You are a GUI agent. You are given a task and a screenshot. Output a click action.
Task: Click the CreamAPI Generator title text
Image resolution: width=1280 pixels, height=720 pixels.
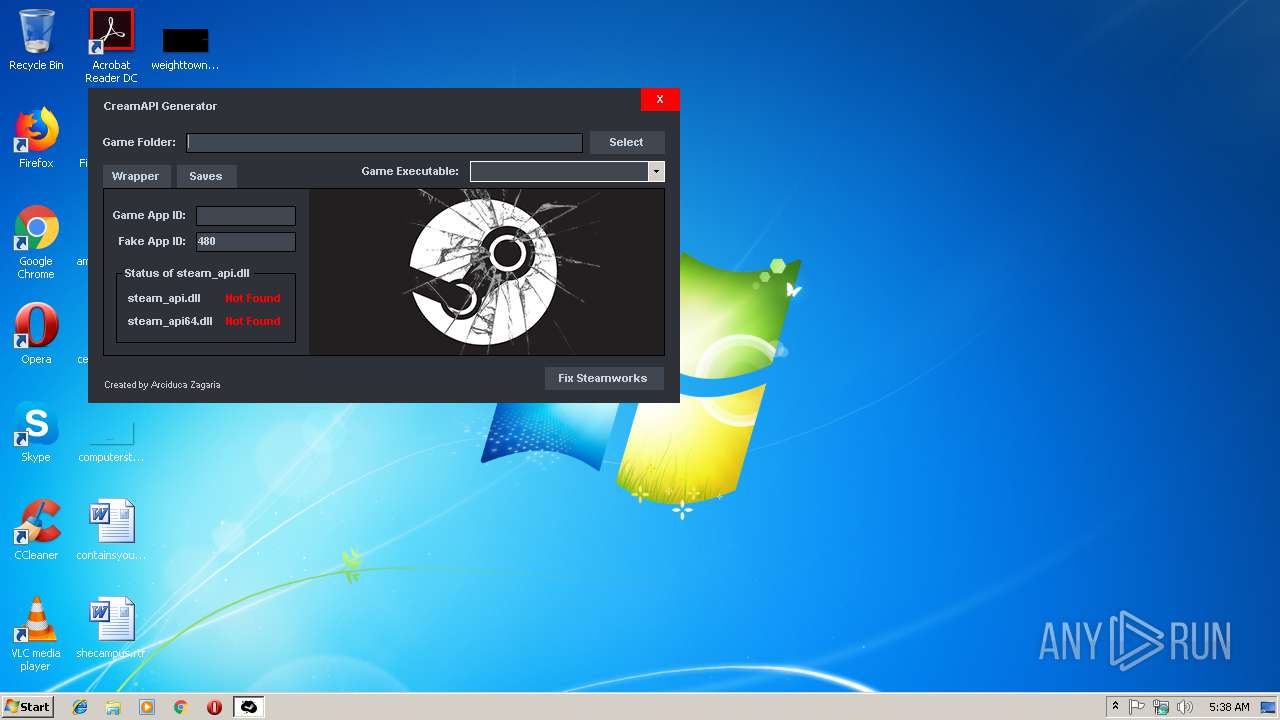(x=160, y=106)
